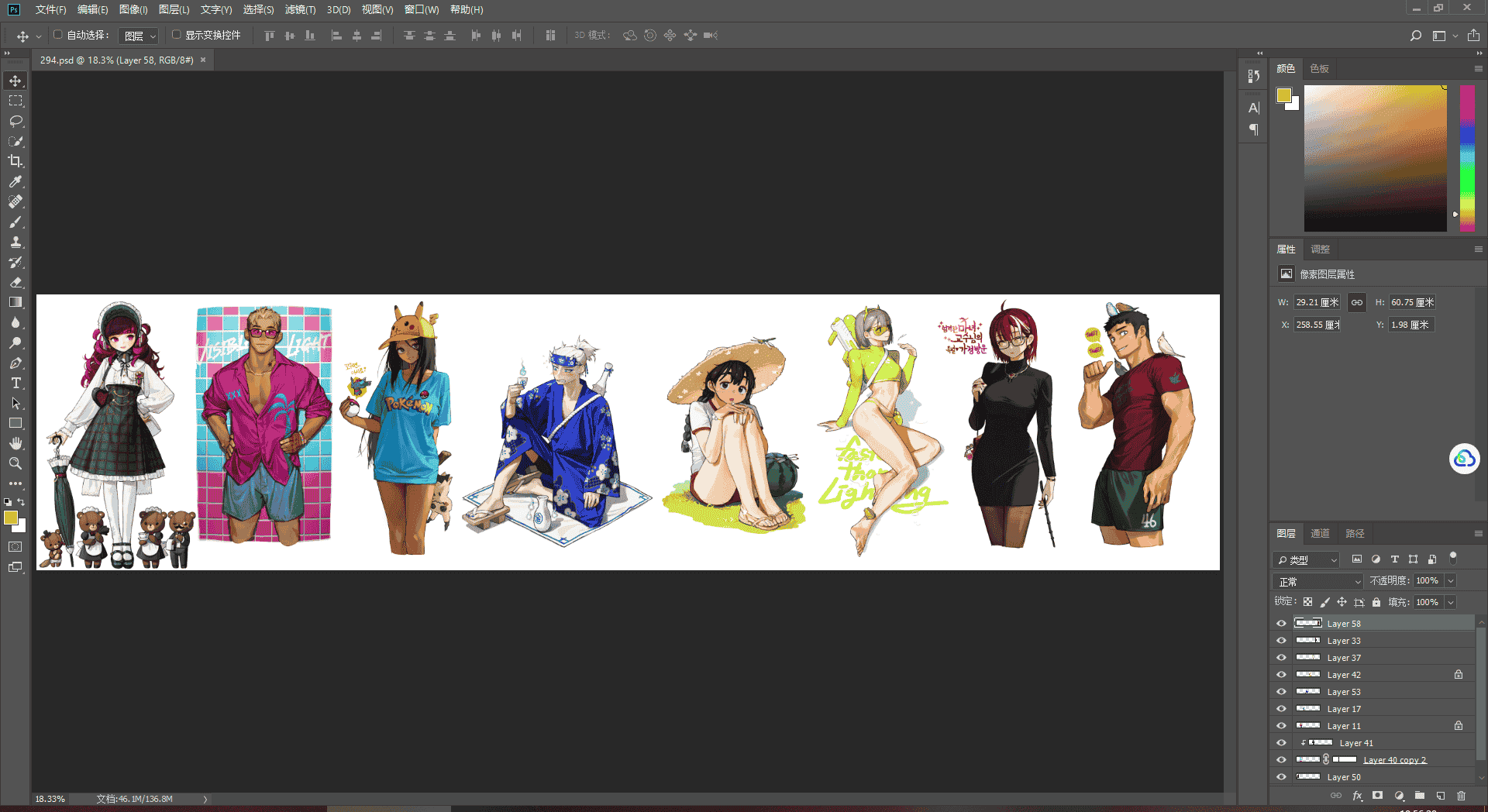
Task: Close the 294.psd document tab
Action: point(203,60)
